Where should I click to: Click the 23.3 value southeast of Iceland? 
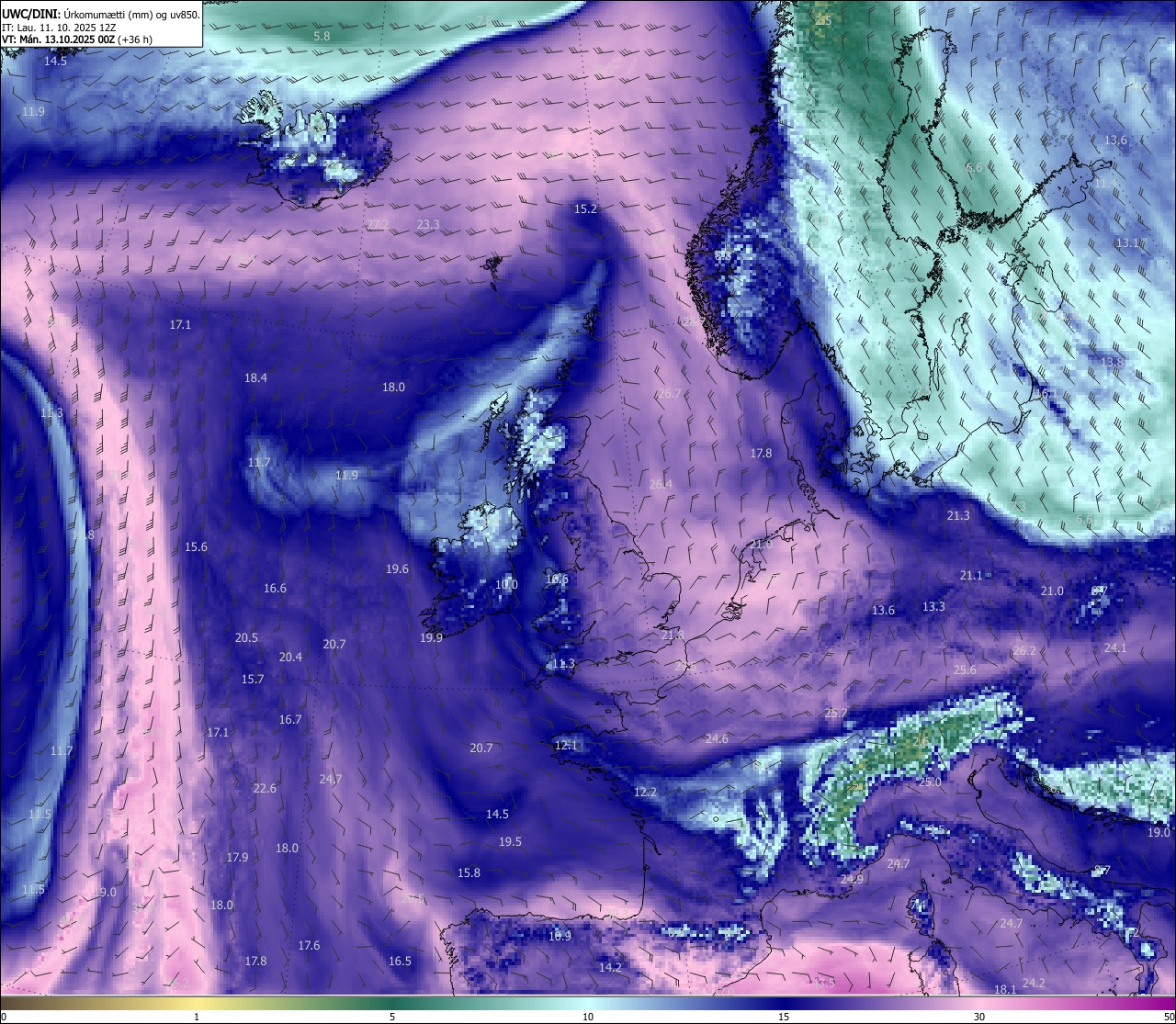pos(428,224)
